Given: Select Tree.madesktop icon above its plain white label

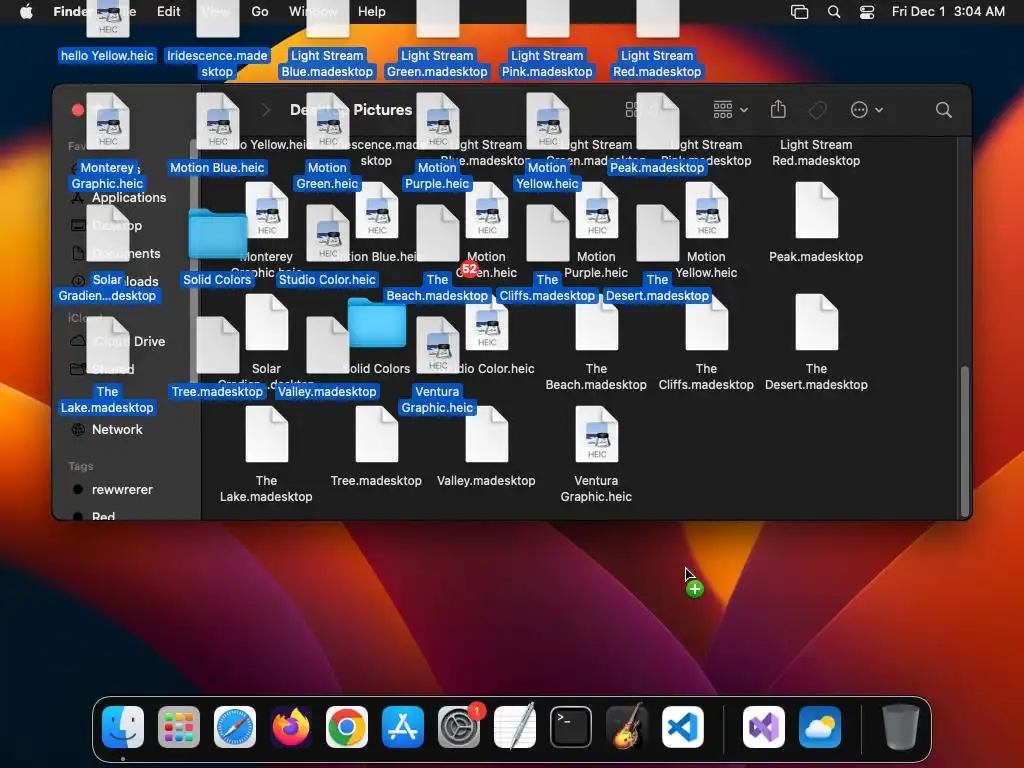Looking at the screenshot, I should coord(377,434).
